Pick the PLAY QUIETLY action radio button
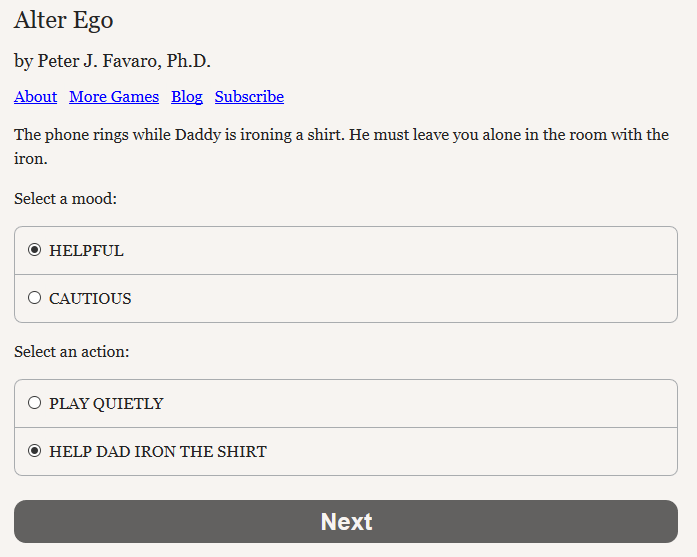This screenshot has width=697, height=557. pyautogui.click(x=34, y=403)
